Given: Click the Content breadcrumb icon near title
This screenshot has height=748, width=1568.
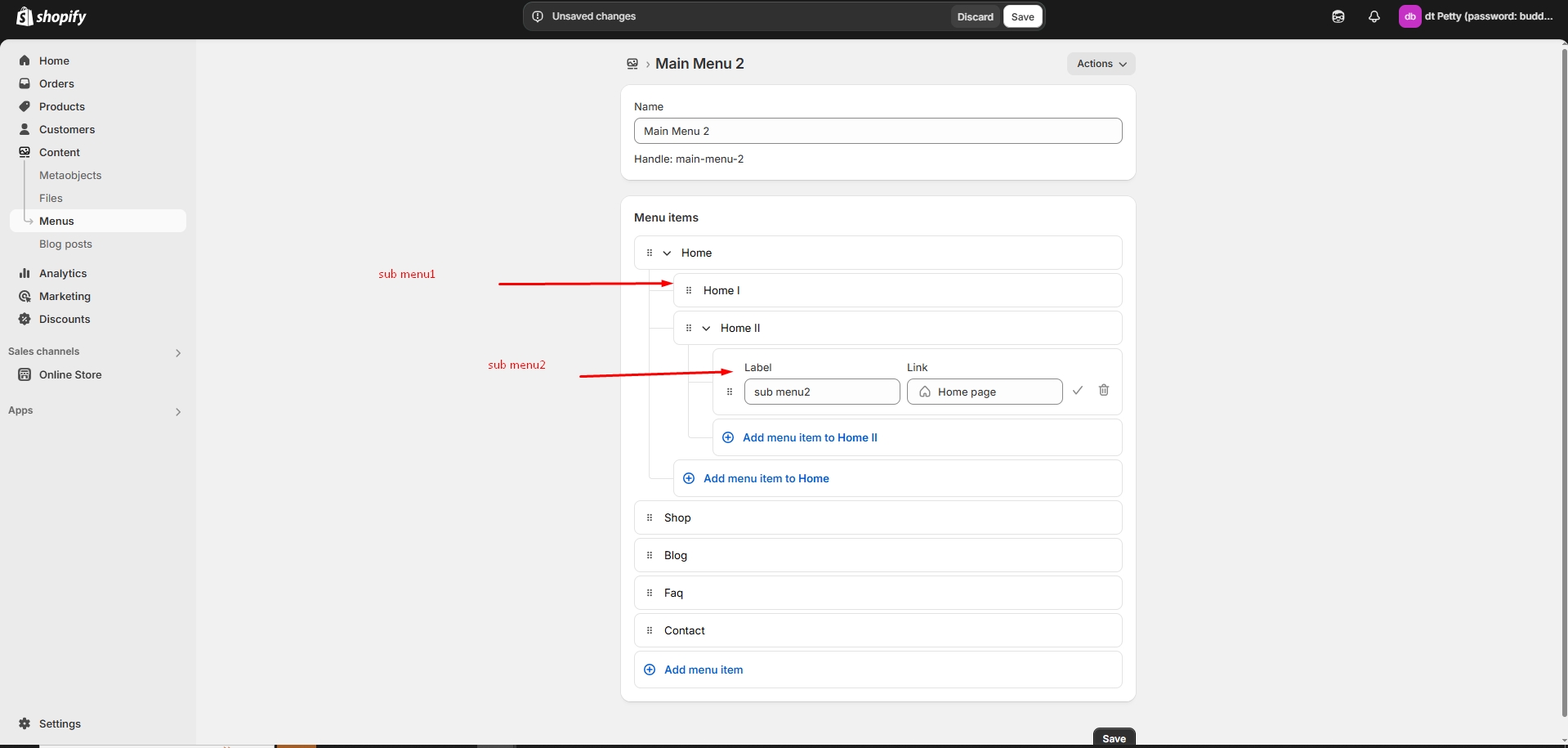Looking at the screenshot, I should pos(632,64).
